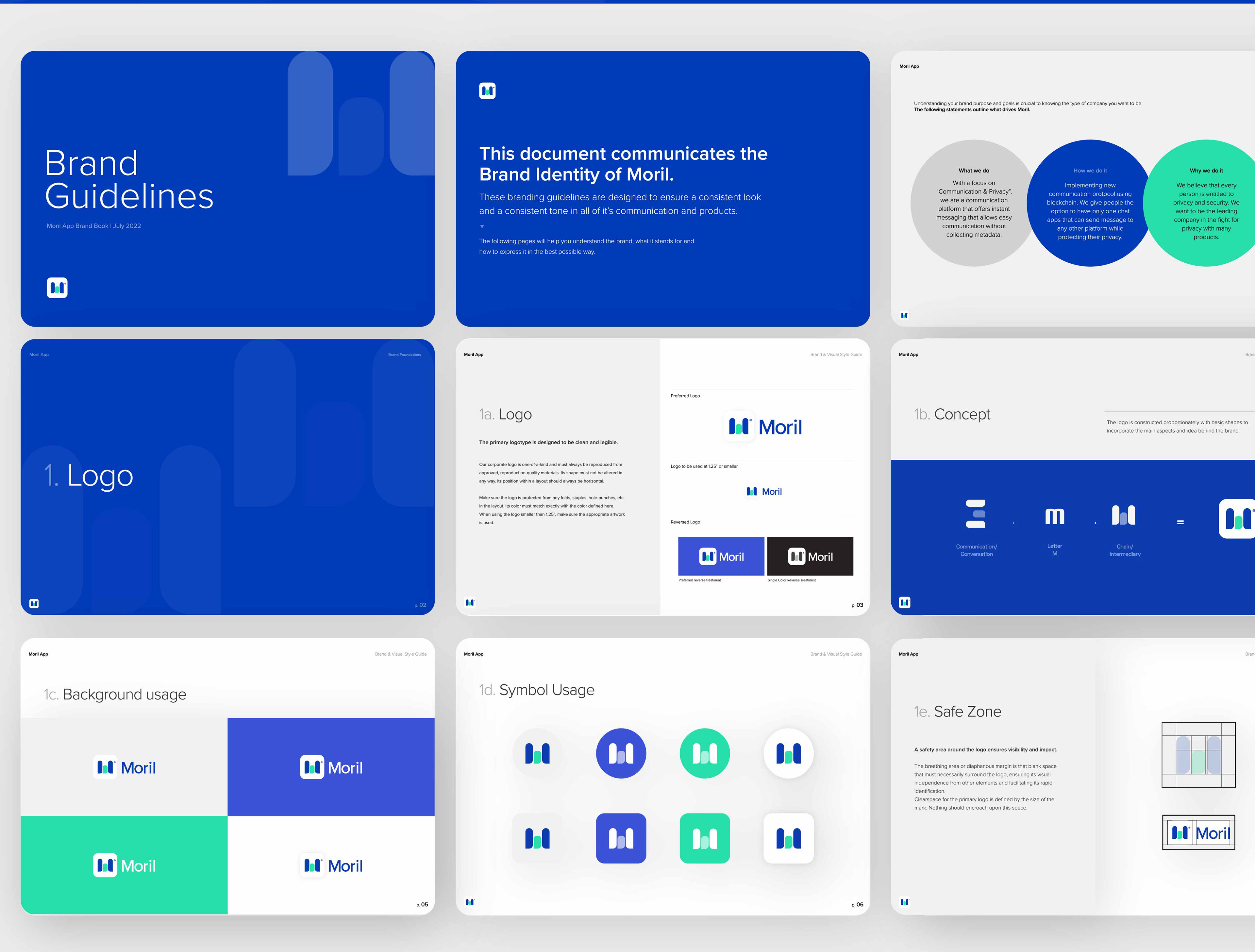Viewport: 1255px width, 952px height.
Task: Select the green rounded-square Moril symbol
Action: [x=705, y=838]
